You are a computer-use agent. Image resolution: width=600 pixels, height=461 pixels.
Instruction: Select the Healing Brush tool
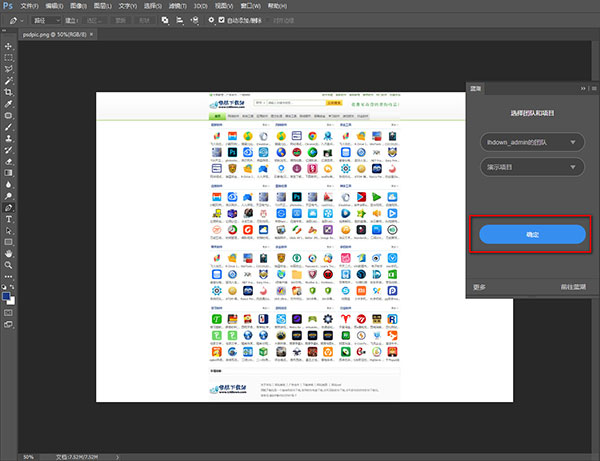[8, 116]
